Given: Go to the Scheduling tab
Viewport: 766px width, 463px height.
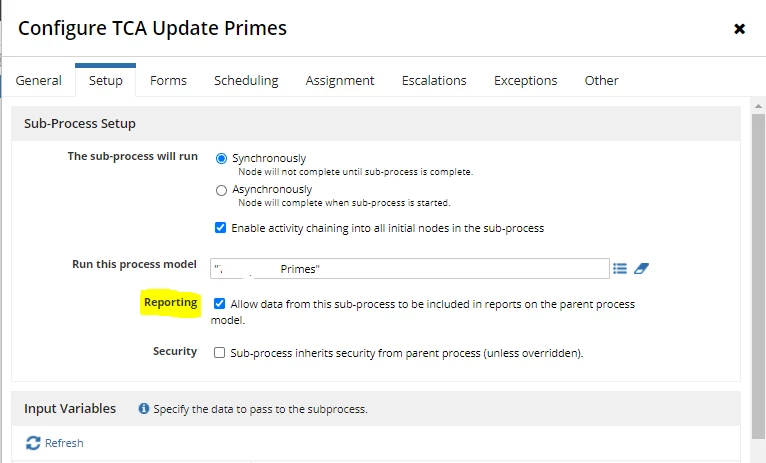Looking at the screenshot, I should click(246, 81).
